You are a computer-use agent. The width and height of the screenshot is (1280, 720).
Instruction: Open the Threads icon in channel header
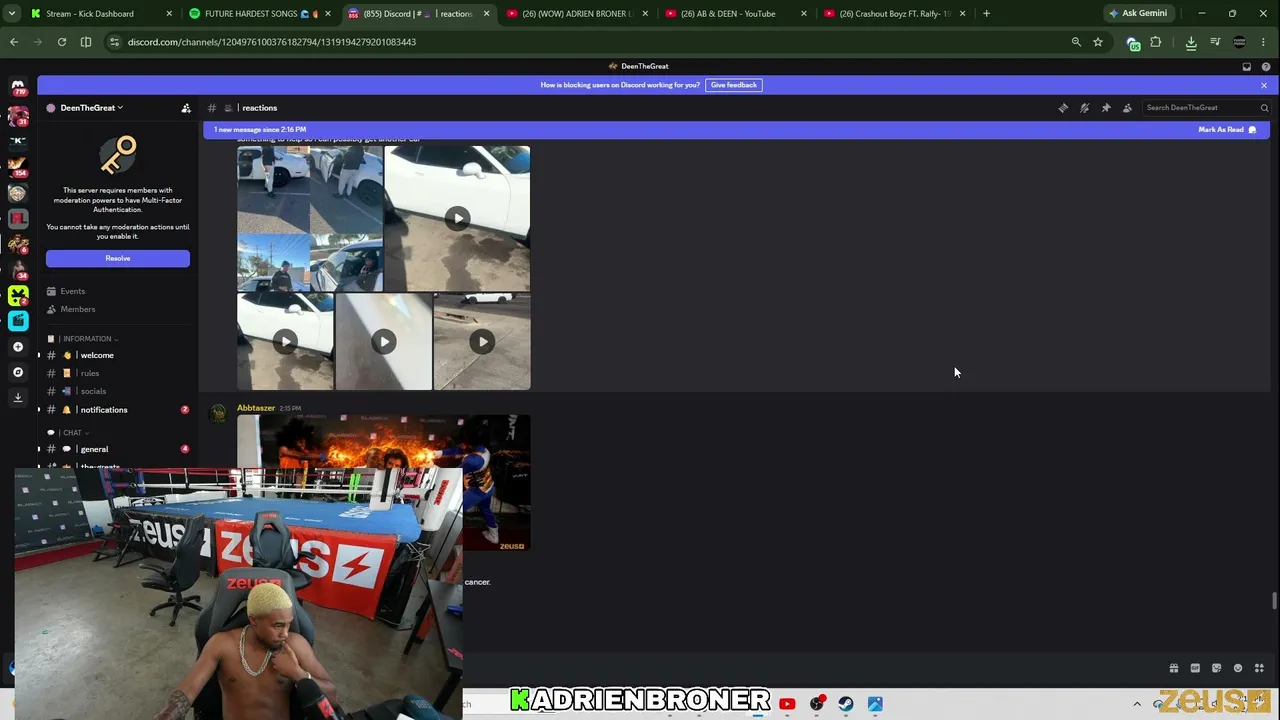point(1063,108)
